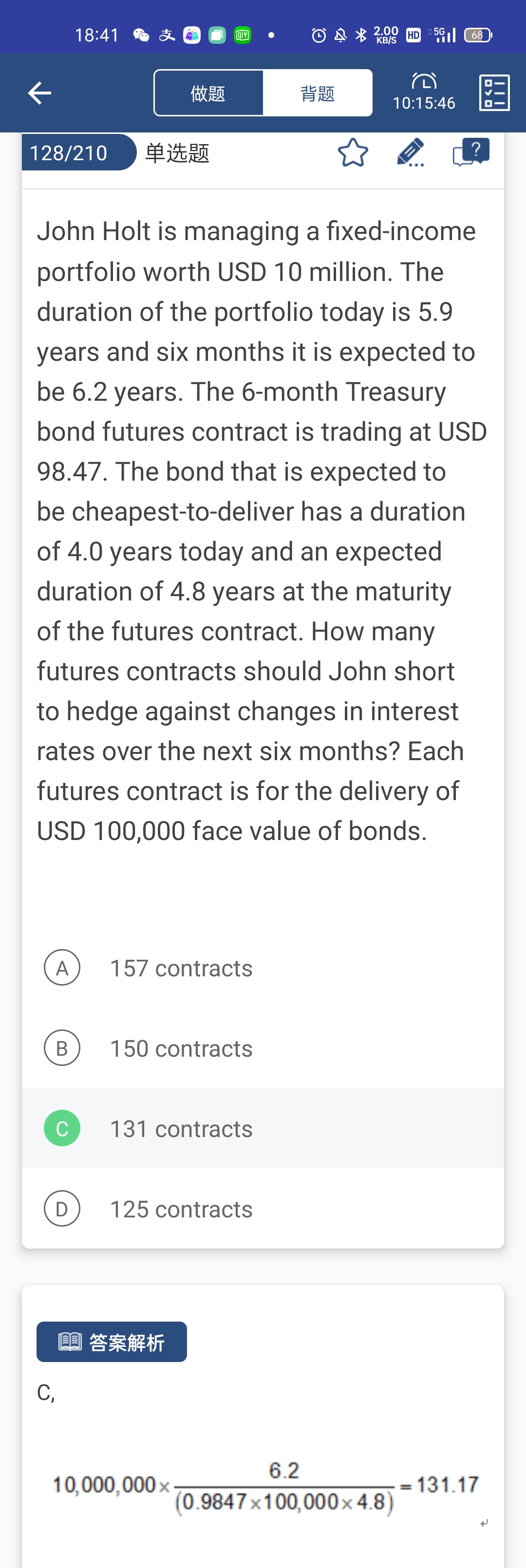Switch to the 背题 tab
This screenshot has width=526, height=1568.
pos(318,93)
